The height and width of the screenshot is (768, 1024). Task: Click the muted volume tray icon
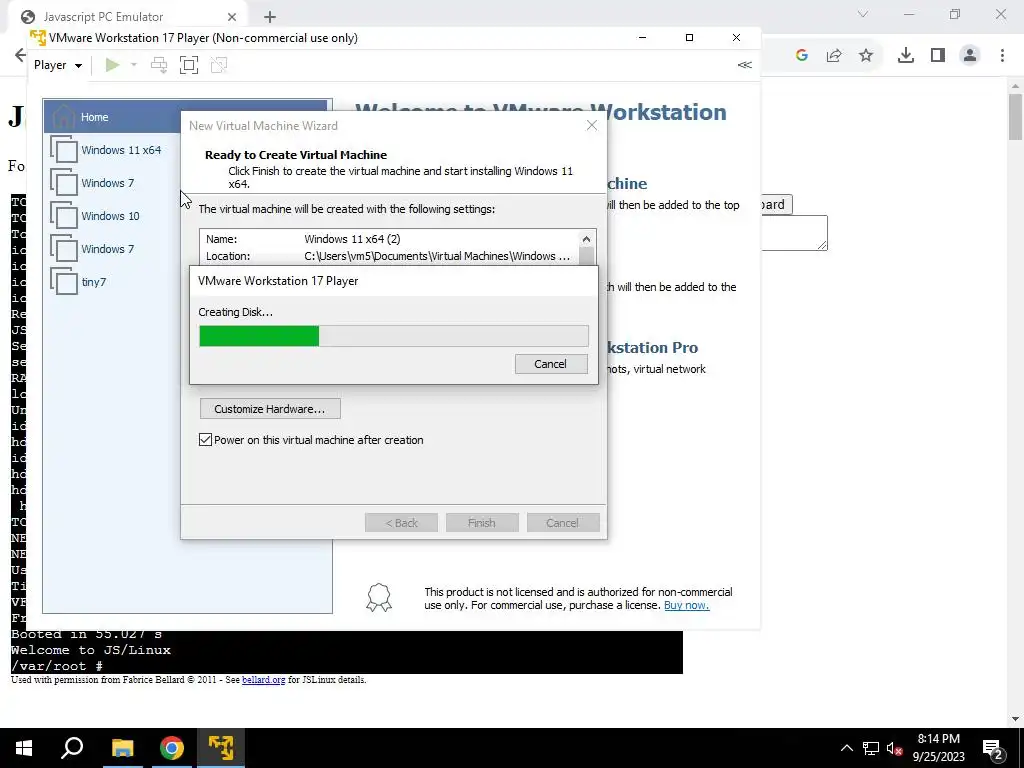coord(894,748)
